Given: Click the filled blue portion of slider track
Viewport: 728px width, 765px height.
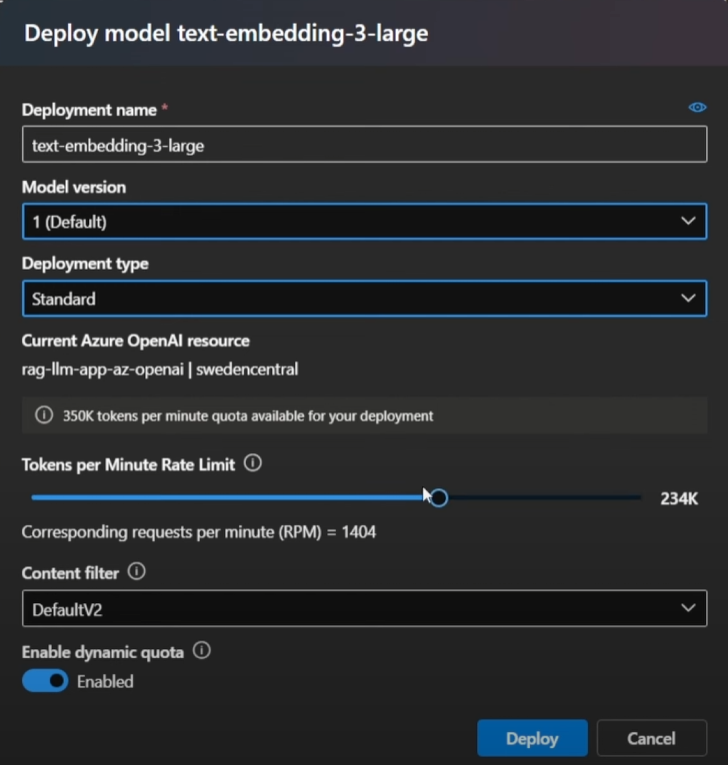Looking at the screenshot, I should pyautogui.click(x=229, y=498).
